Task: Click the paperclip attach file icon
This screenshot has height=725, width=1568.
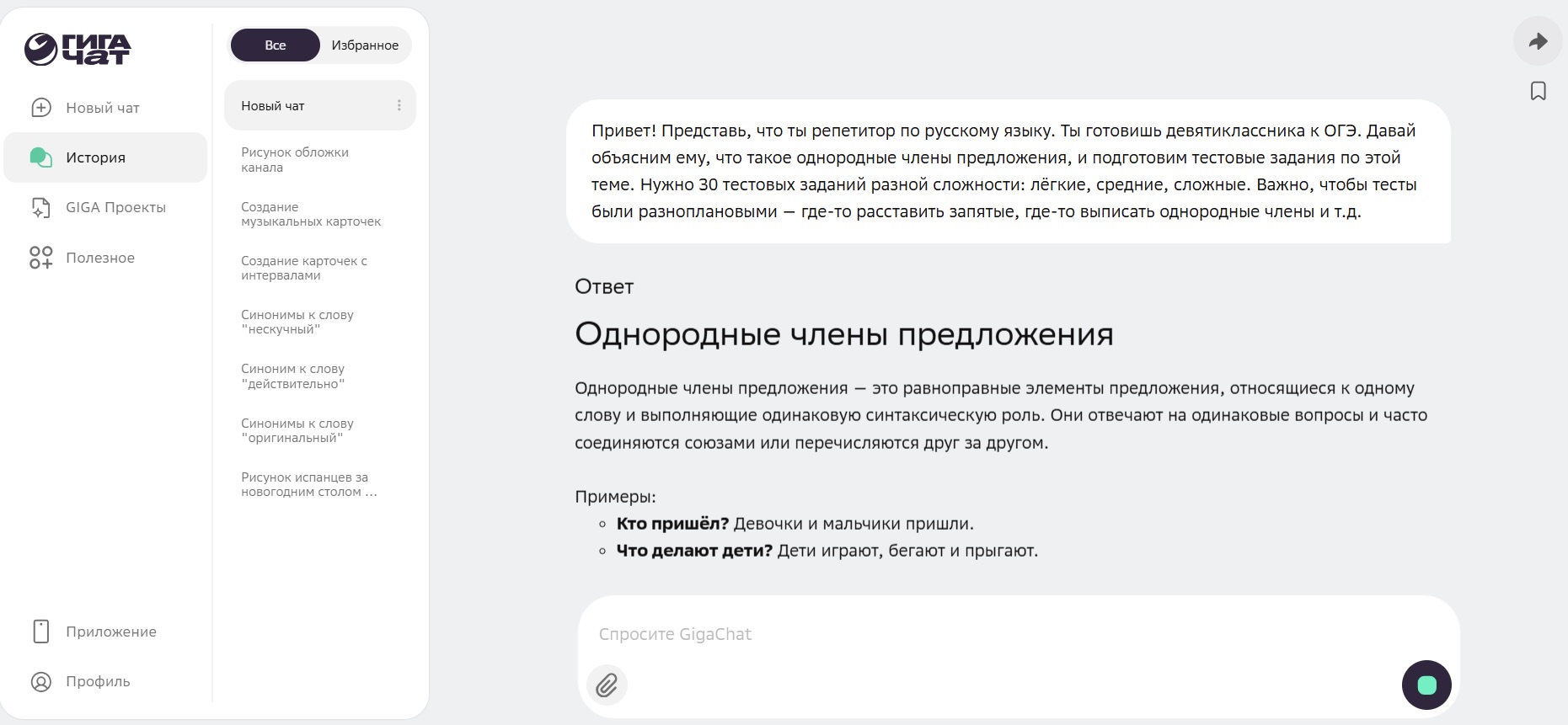Action: click(x=607, y=685)
